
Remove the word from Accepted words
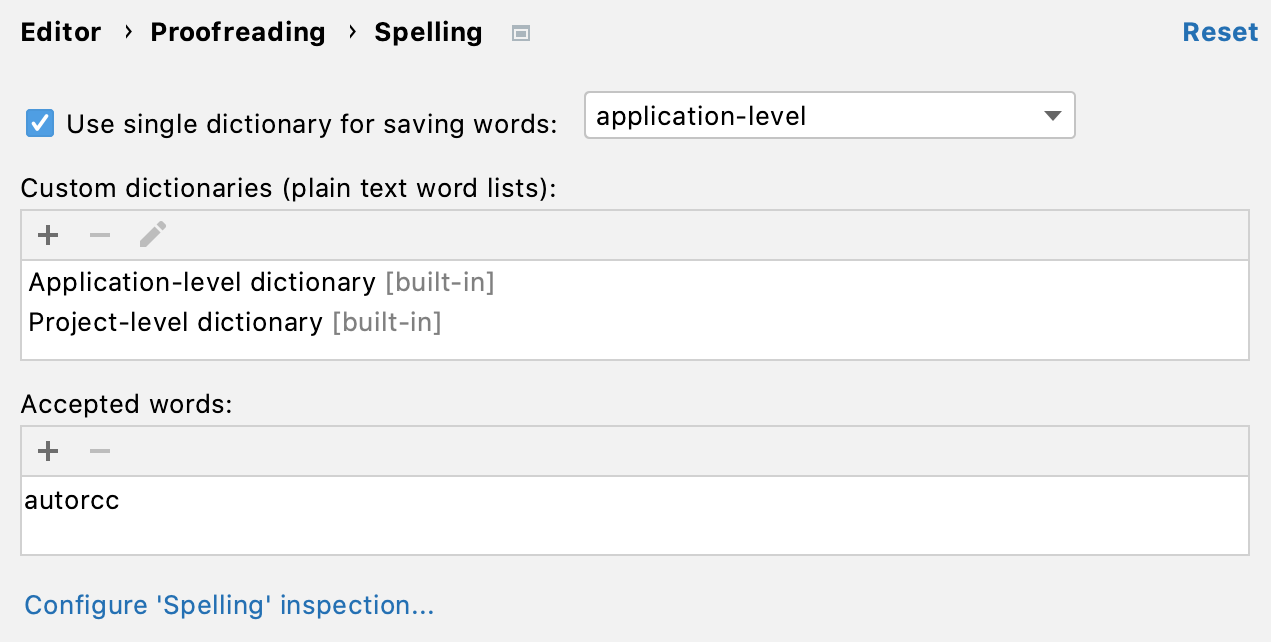[x=99, y=451]
